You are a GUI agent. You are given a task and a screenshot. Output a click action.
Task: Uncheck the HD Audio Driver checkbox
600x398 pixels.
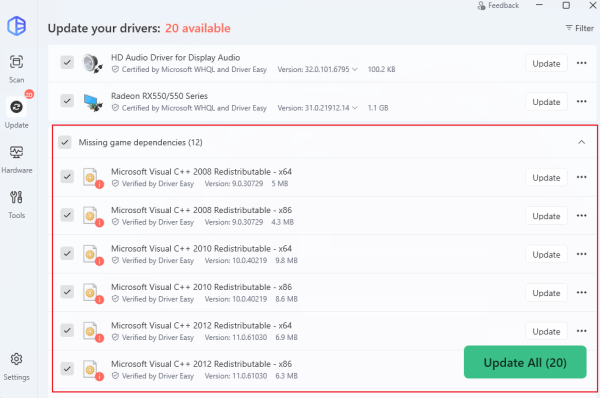67,62
